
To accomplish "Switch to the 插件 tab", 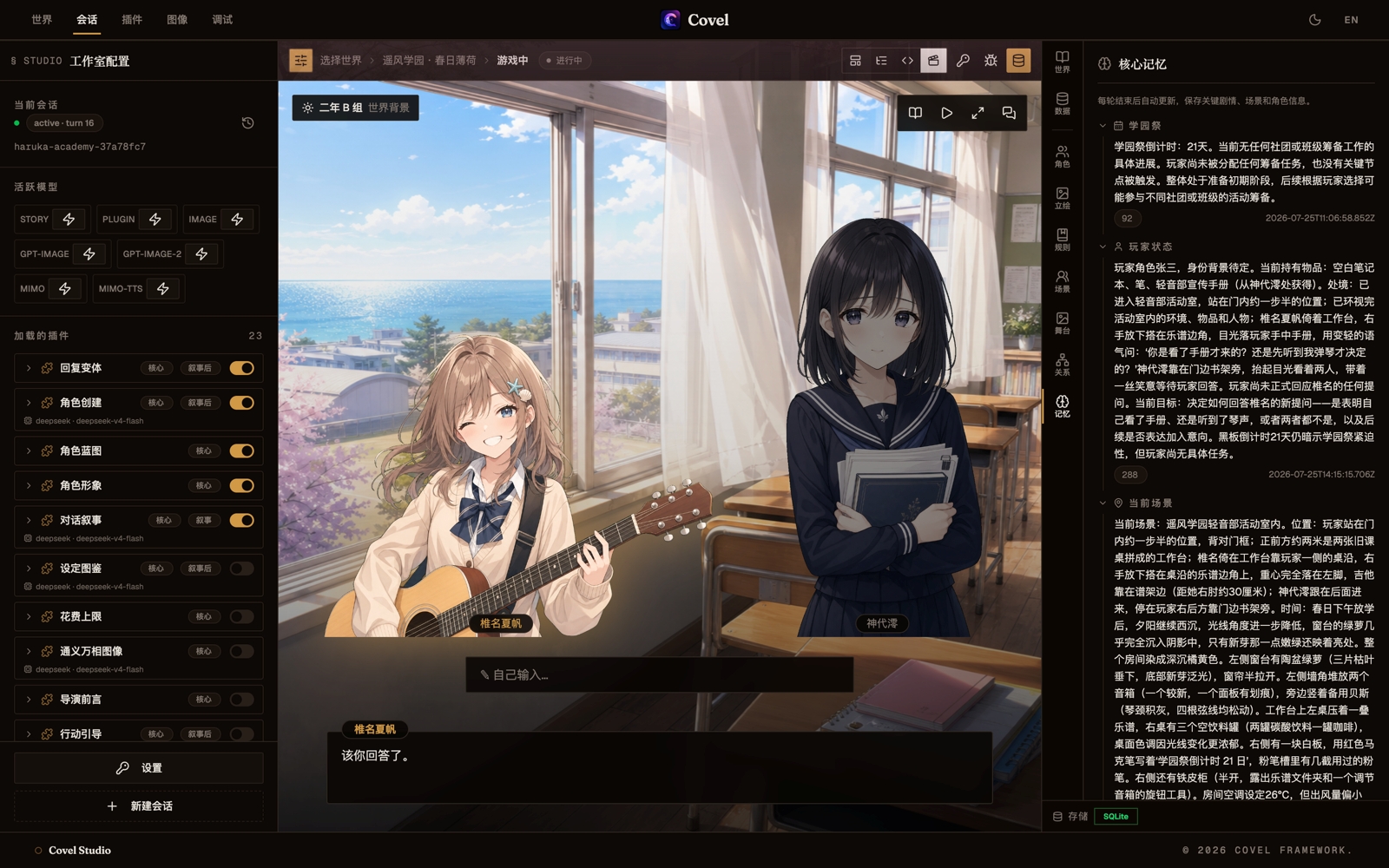I will (132, 20).
